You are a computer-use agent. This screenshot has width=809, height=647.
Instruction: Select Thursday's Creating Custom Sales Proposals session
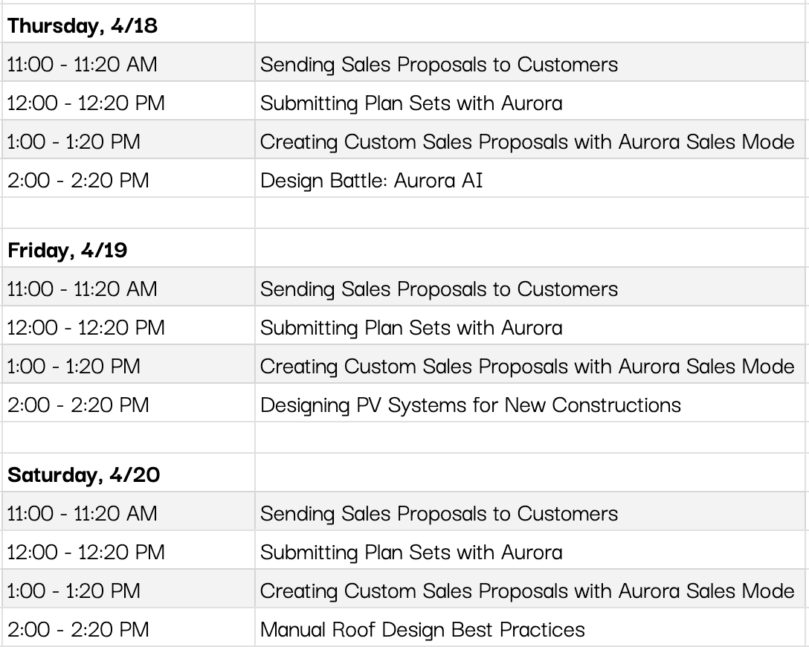[529, 141]
